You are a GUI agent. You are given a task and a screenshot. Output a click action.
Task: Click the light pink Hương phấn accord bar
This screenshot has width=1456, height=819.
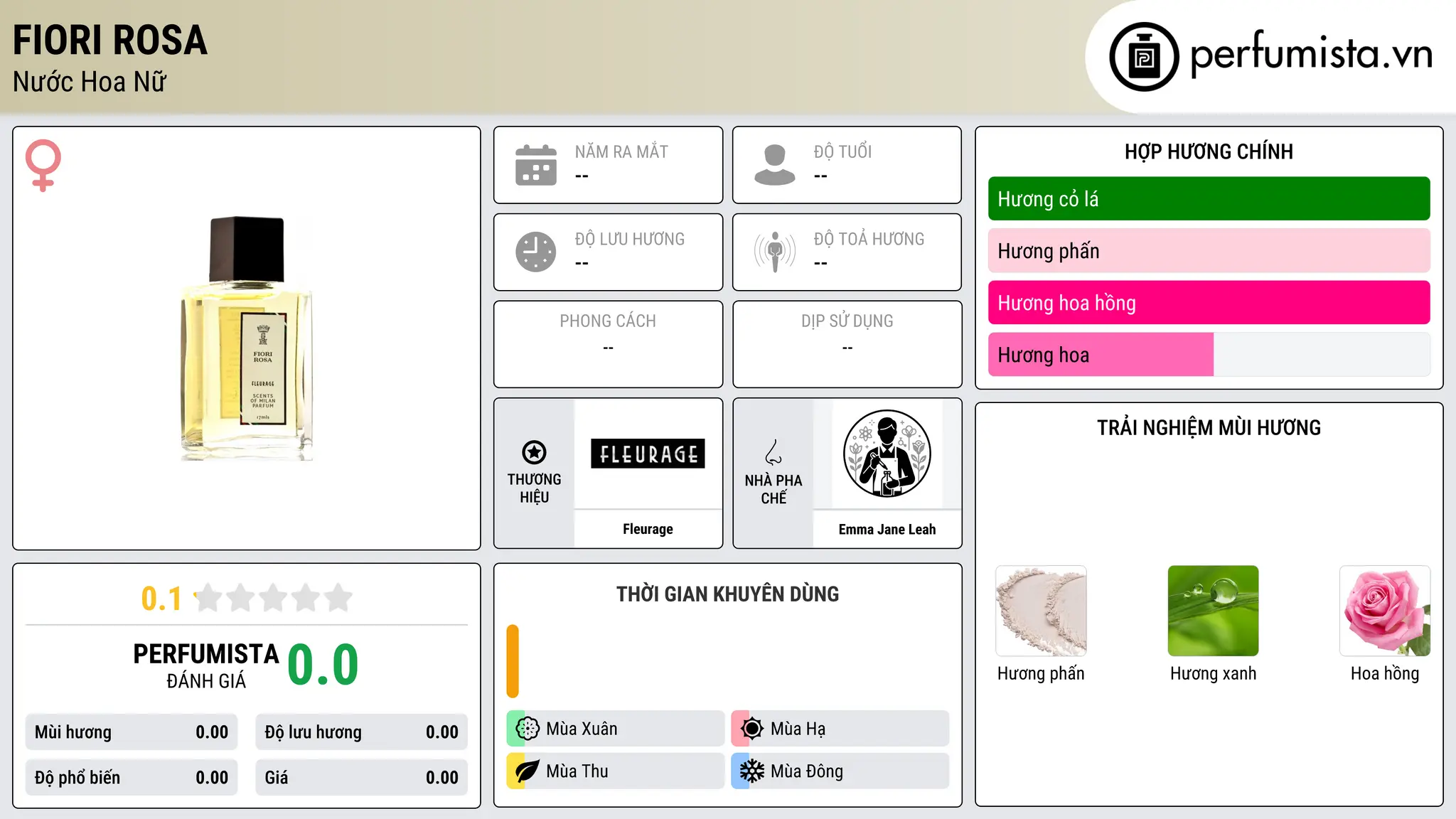[1209, 251]
